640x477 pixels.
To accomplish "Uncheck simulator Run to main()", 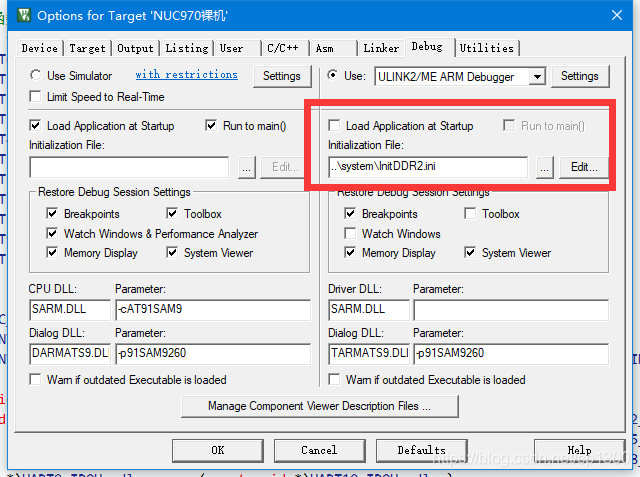I will [x=211, y=125].
